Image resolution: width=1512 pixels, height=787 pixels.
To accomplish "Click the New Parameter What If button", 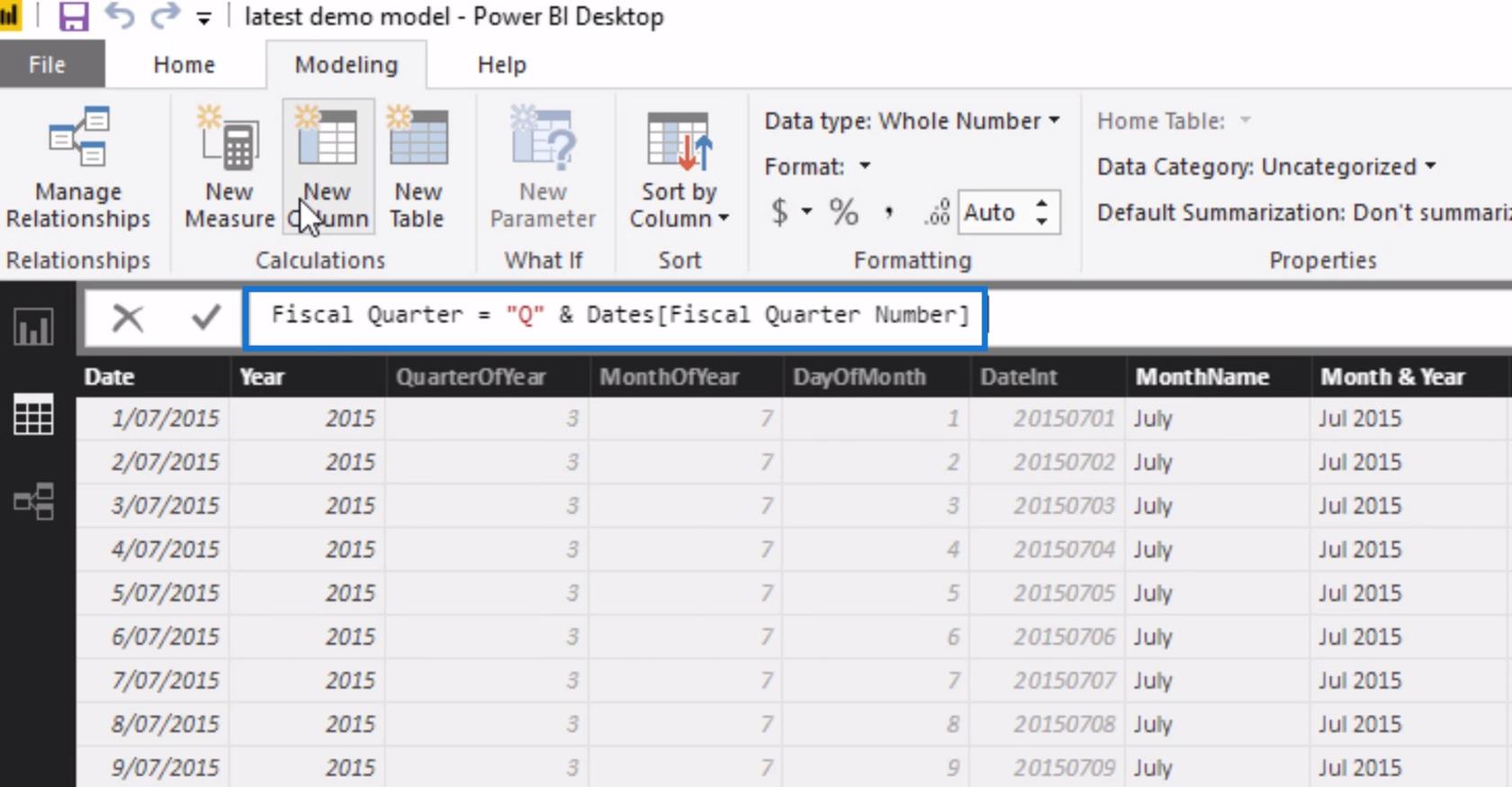I will 543,167.
